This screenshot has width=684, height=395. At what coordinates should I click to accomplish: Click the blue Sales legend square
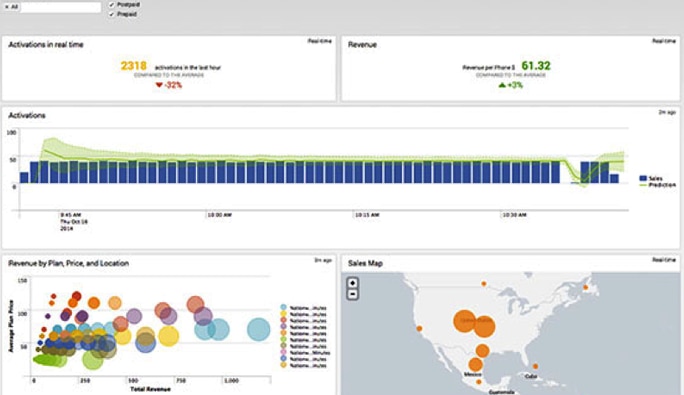coord(643,178)
